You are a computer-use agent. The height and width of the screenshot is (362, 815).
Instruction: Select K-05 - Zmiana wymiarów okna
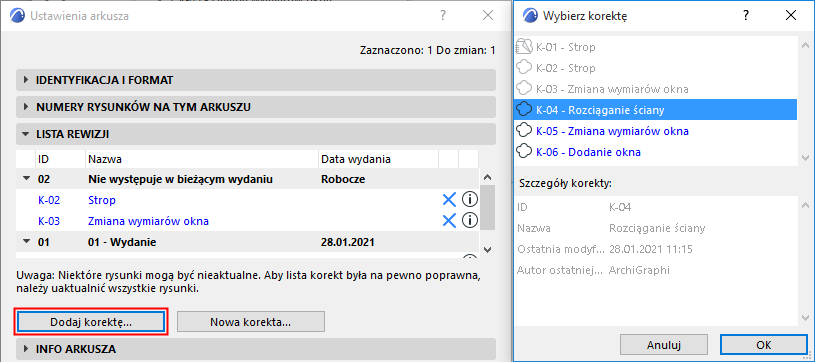(x=655, y=131)
